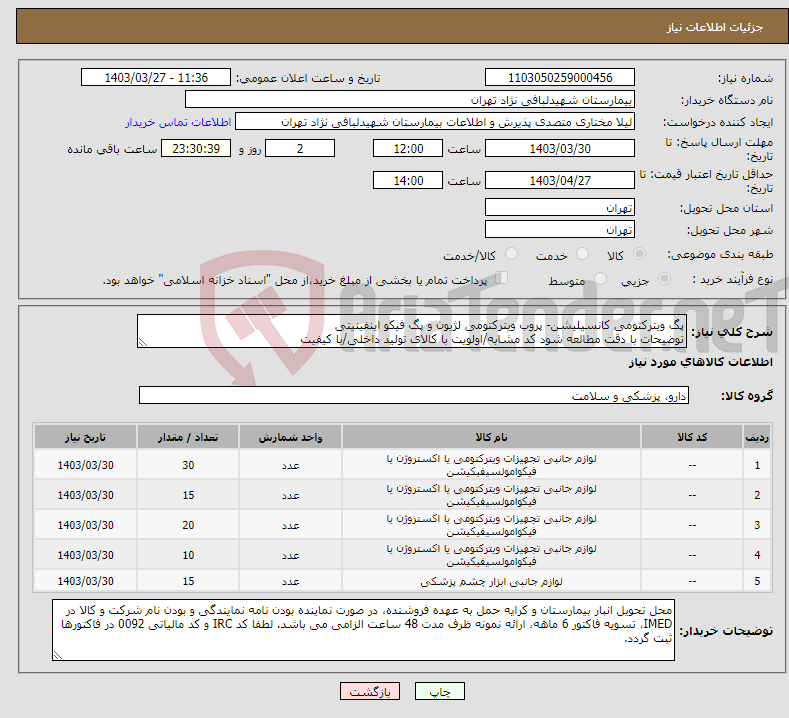Select the متوسط purchase type radio
This screenshot has width=789, height=718.
point(600,278)
